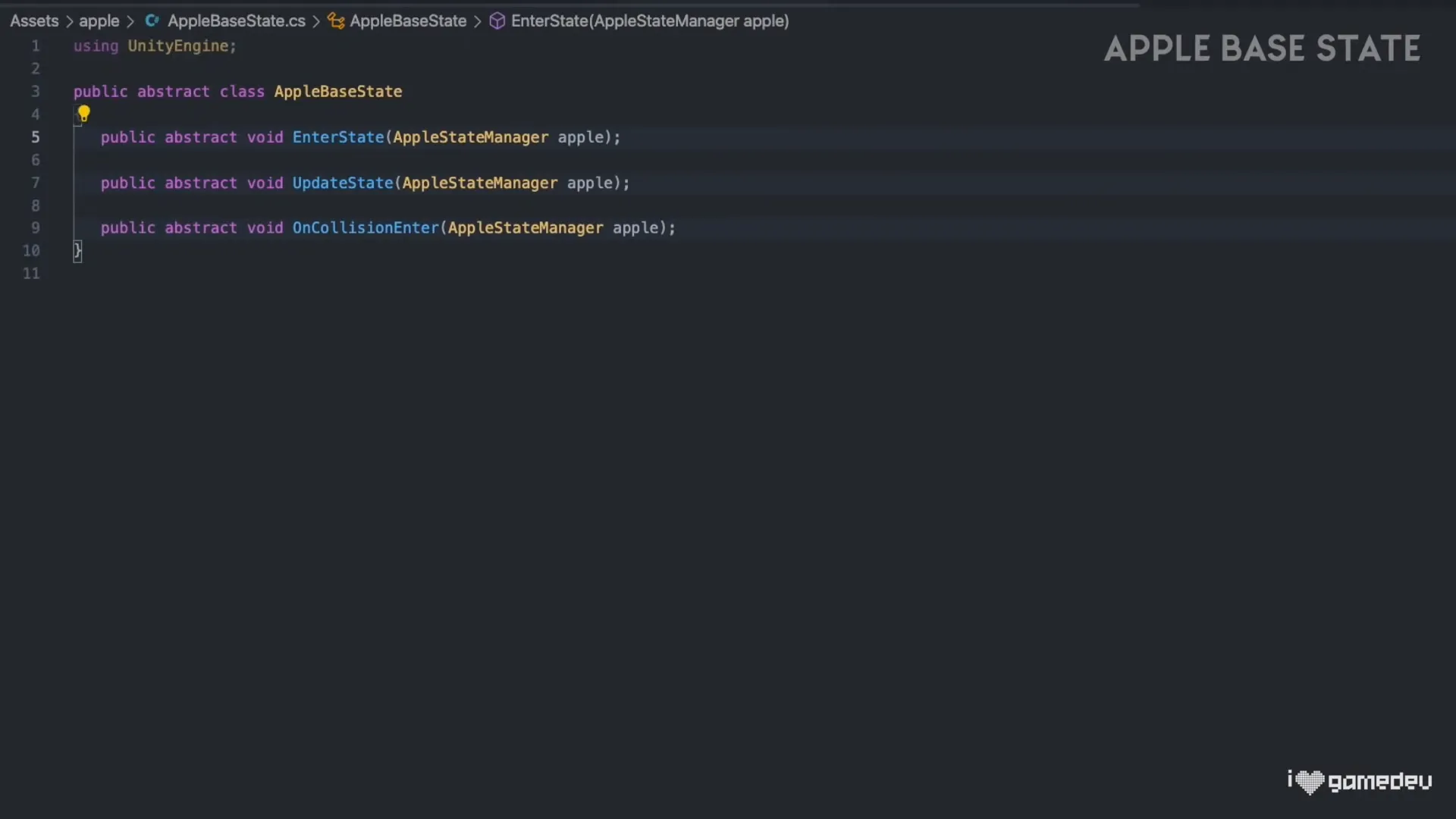This screenshot has height=819, width=1456.
Task: Click the chevron separator after AppleBaseState.cs
Action: (317, 20)
